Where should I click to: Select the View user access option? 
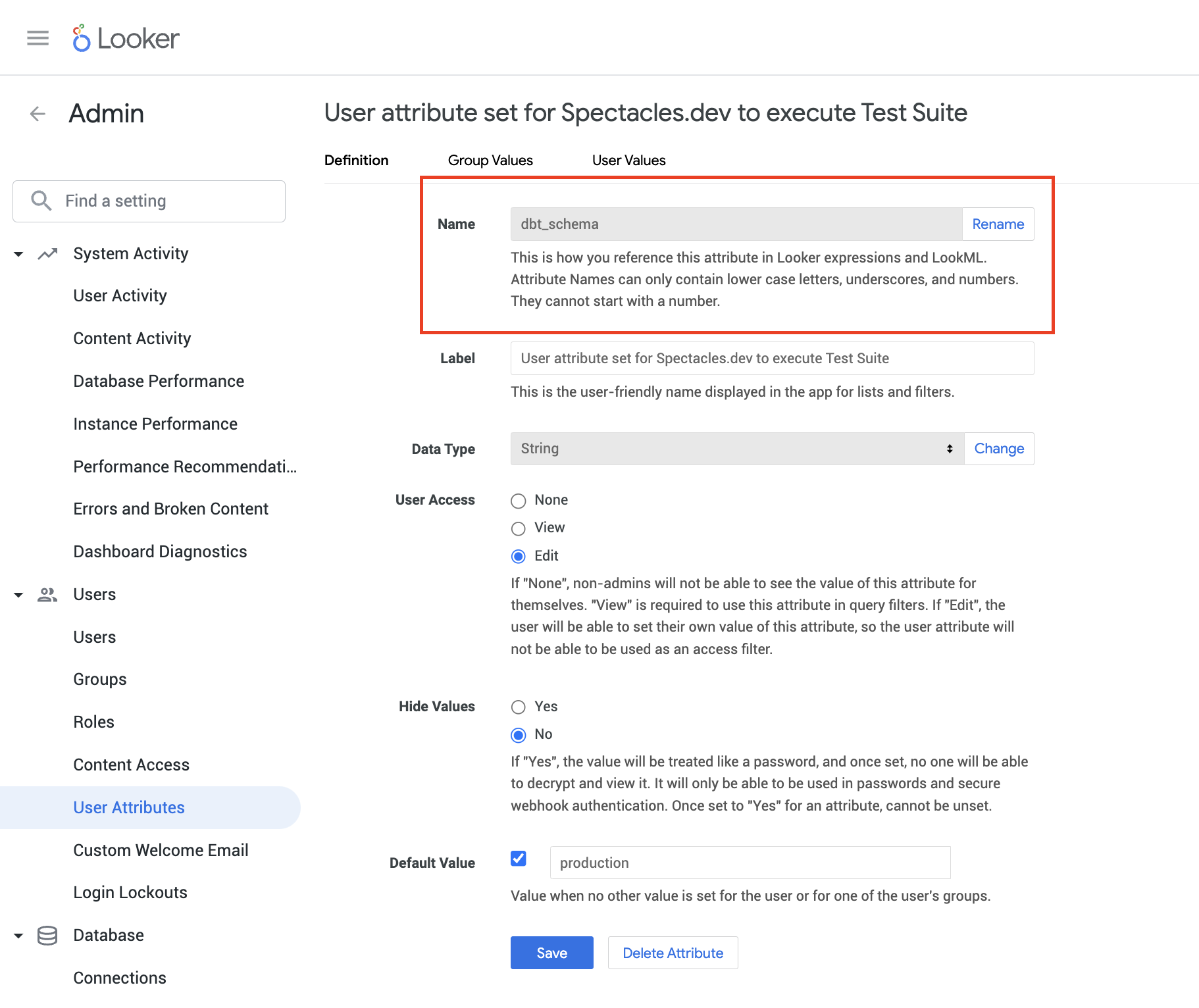coord(519,528)
